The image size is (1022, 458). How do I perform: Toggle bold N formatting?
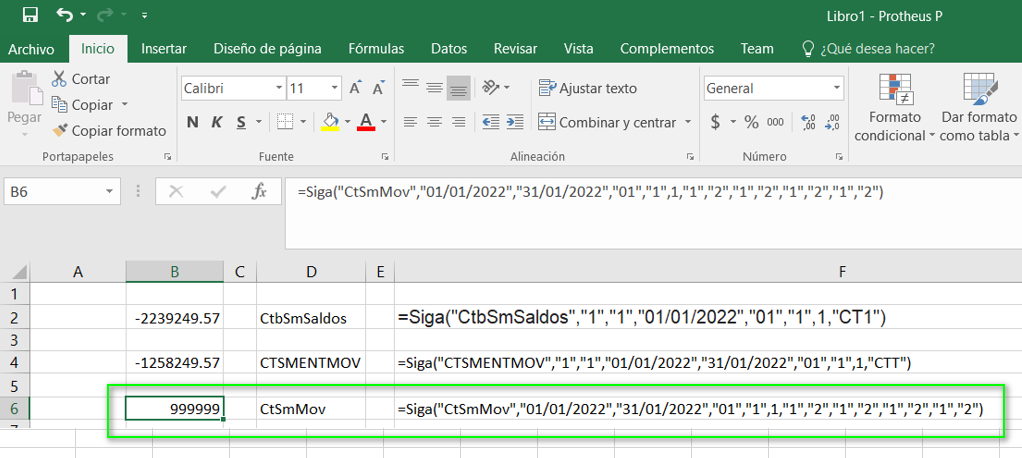192,122
